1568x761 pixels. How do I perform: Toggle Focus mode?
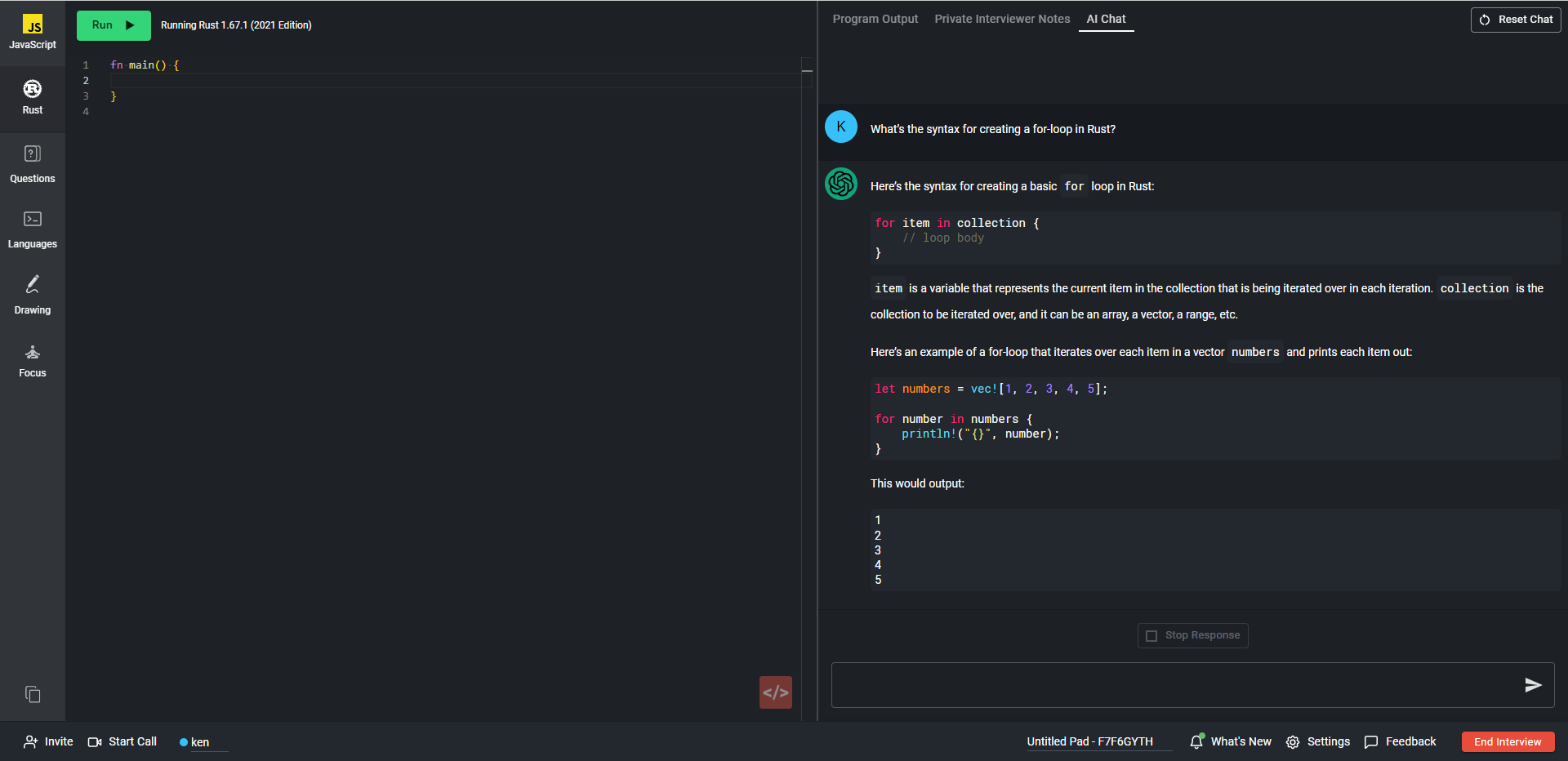pyautogui.click(x=33, y=361)
